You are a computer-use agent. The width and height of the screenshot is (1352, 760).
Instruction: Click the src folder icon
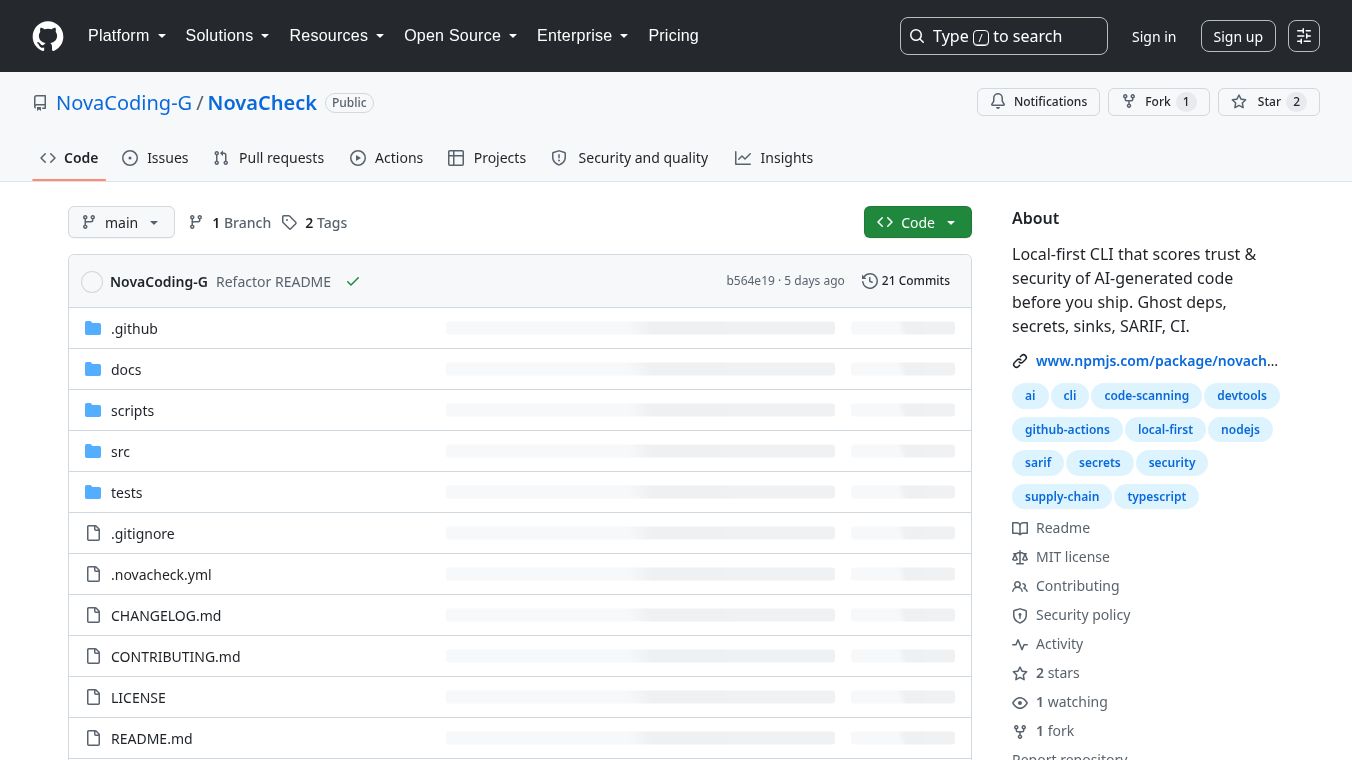[x=93, y=451]
